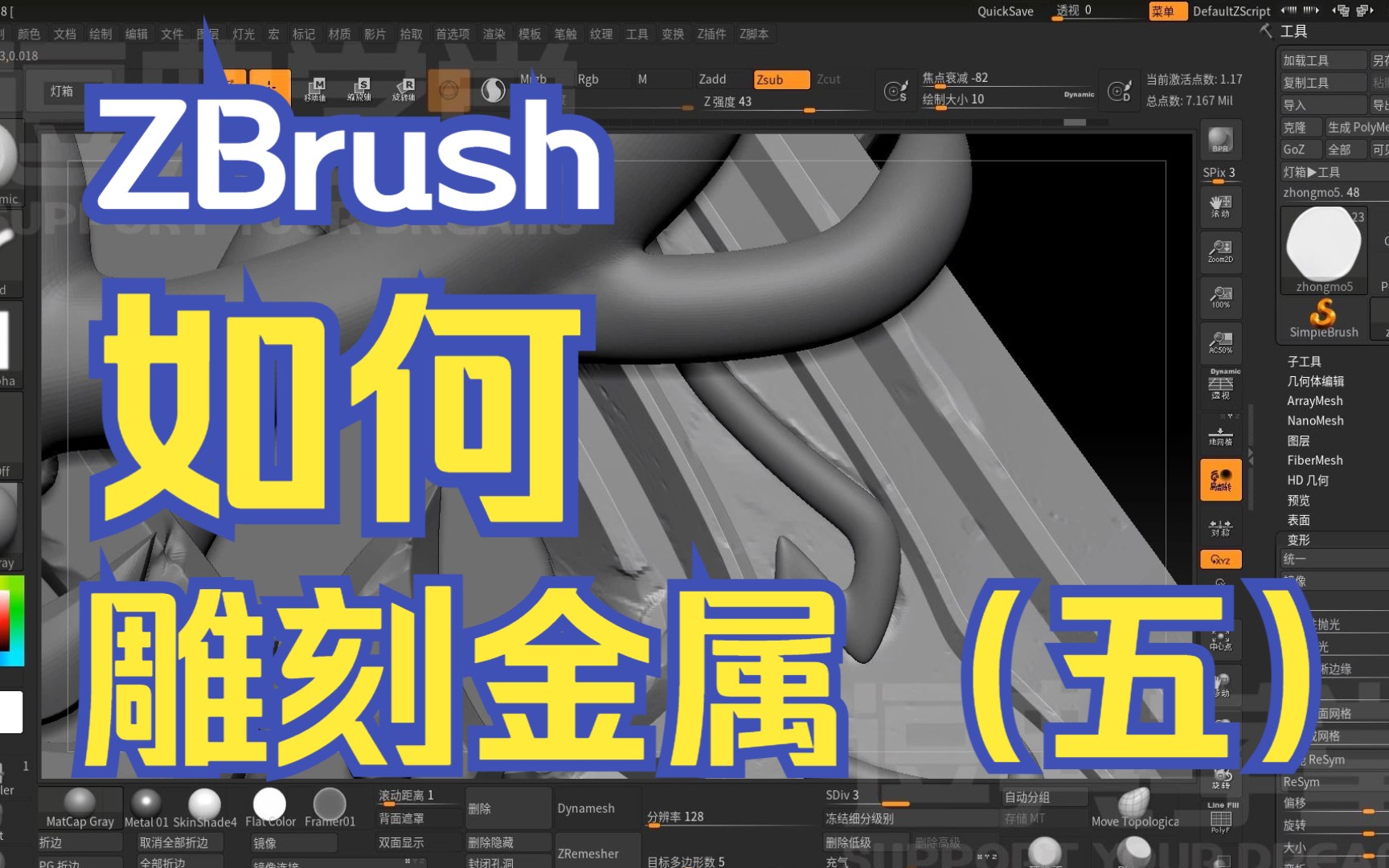Screen dimensions: 1389x868
Task: Click the 删除隐藏 delete hidden button
Action: (x=508, y=842)
